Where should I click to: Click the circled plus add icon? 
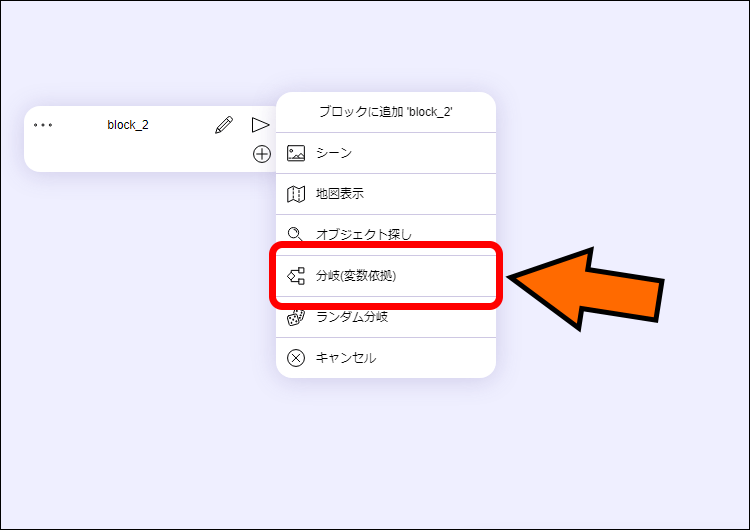[x=261, y=154]
